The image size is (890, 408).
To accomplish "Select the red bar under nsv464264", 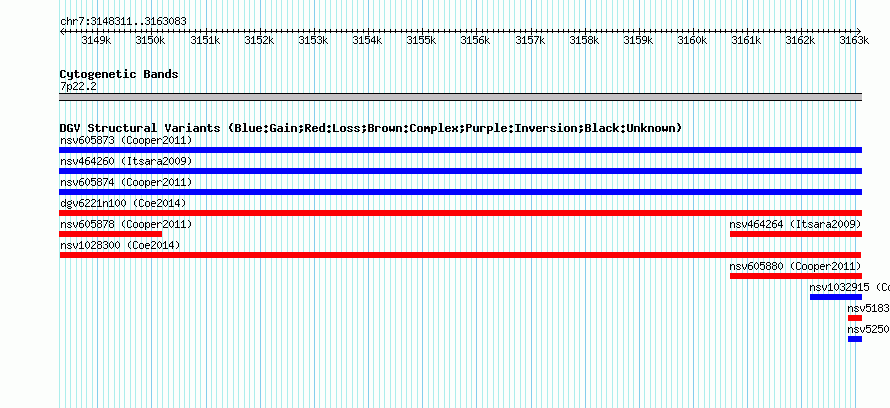I will [796, 234].
